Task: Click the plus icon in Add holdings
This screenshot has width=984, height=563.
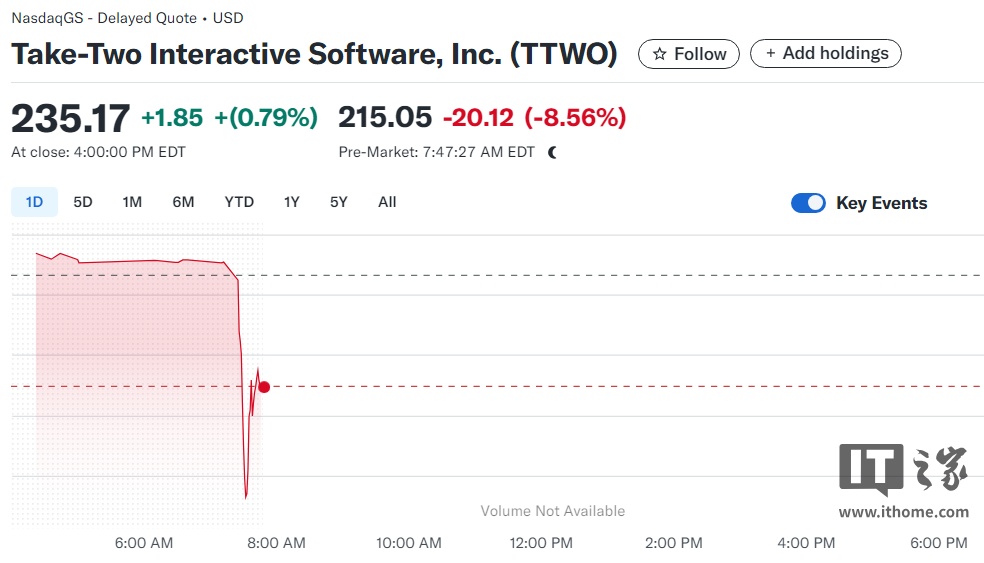Action: point(771,53)
